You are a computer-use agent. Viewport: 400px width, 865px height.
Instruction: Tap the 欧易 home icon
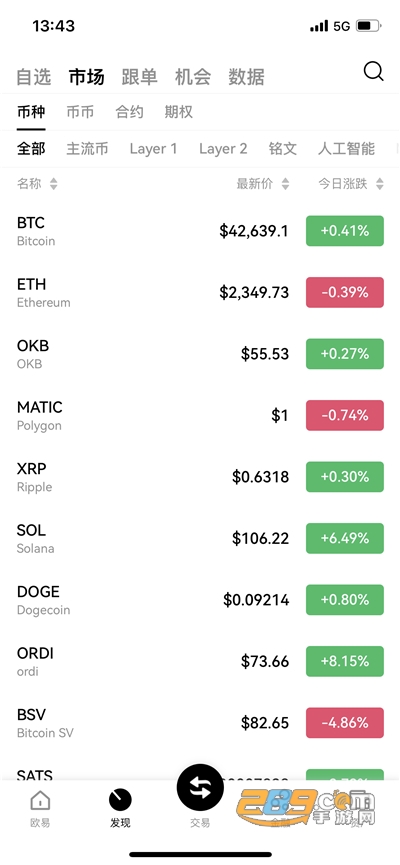(x=40, y=799)
